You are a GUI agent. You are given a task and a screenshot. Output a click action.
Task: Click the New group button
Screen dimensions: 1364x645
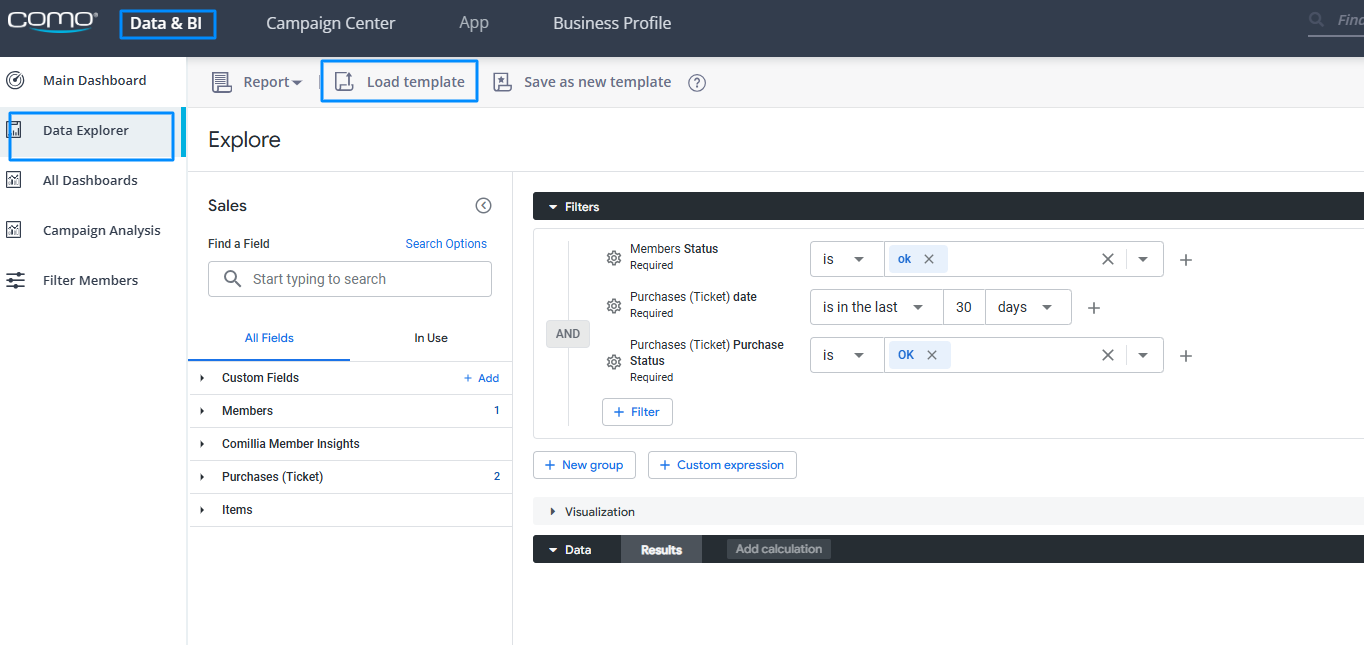click(584, 465)
